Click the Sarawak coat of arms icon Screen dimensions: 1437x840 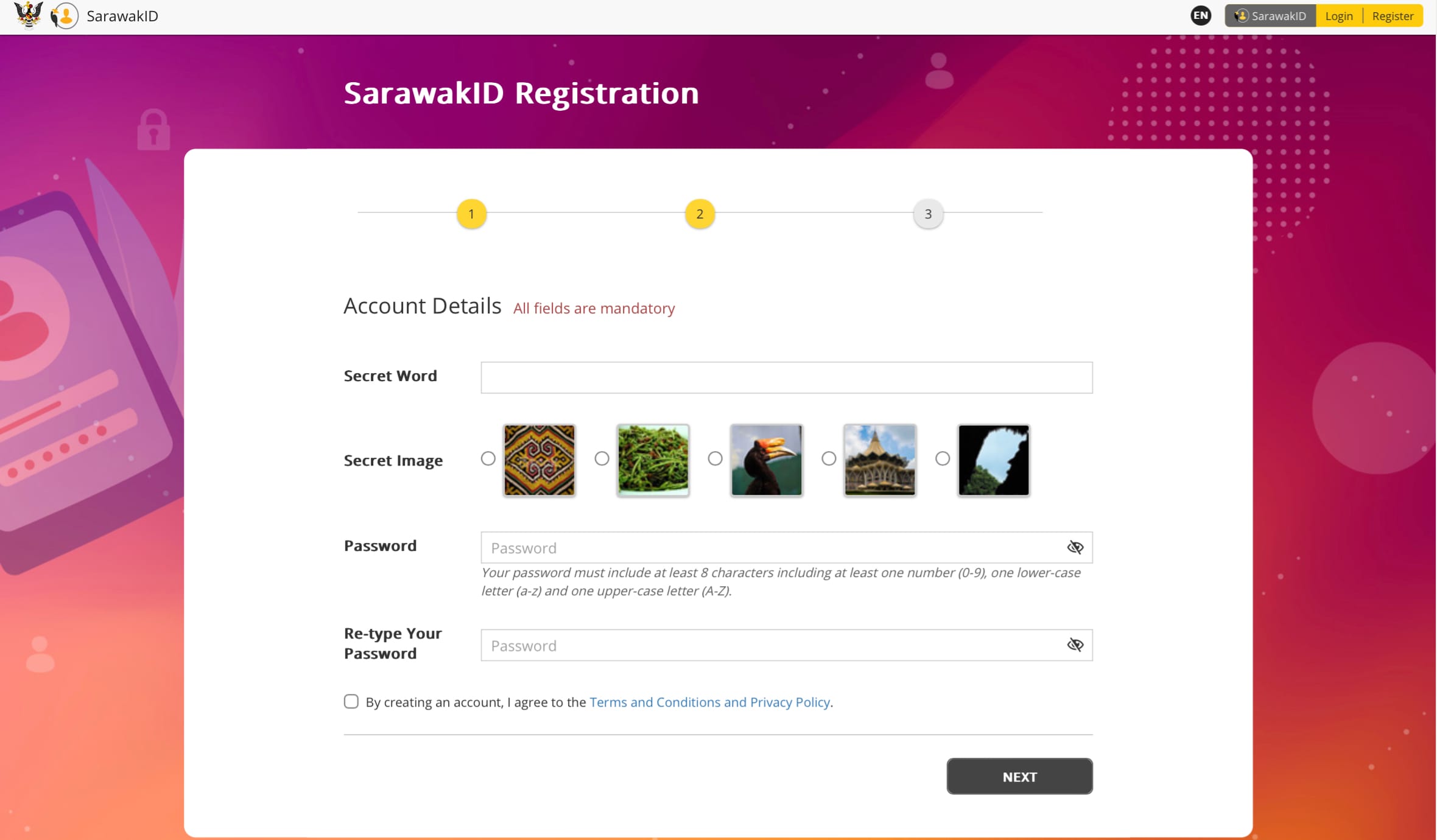coord(28,15)
